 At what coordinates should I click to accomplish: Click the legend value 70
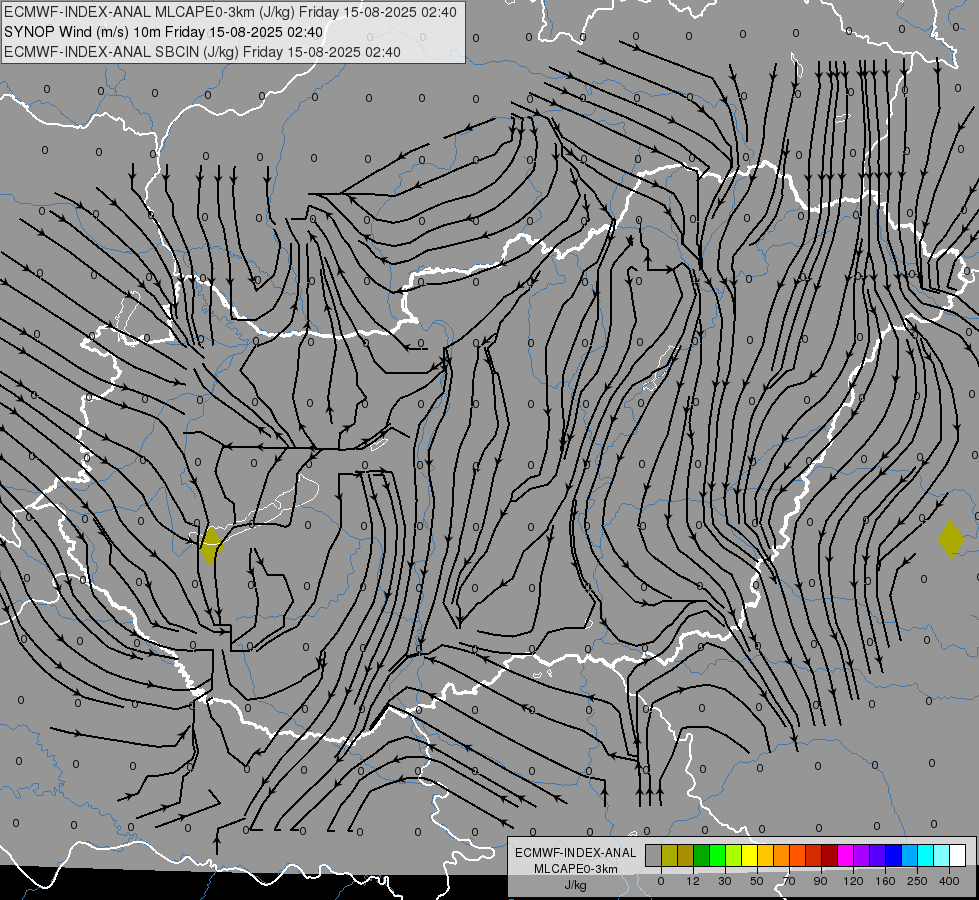coord(789,881)
